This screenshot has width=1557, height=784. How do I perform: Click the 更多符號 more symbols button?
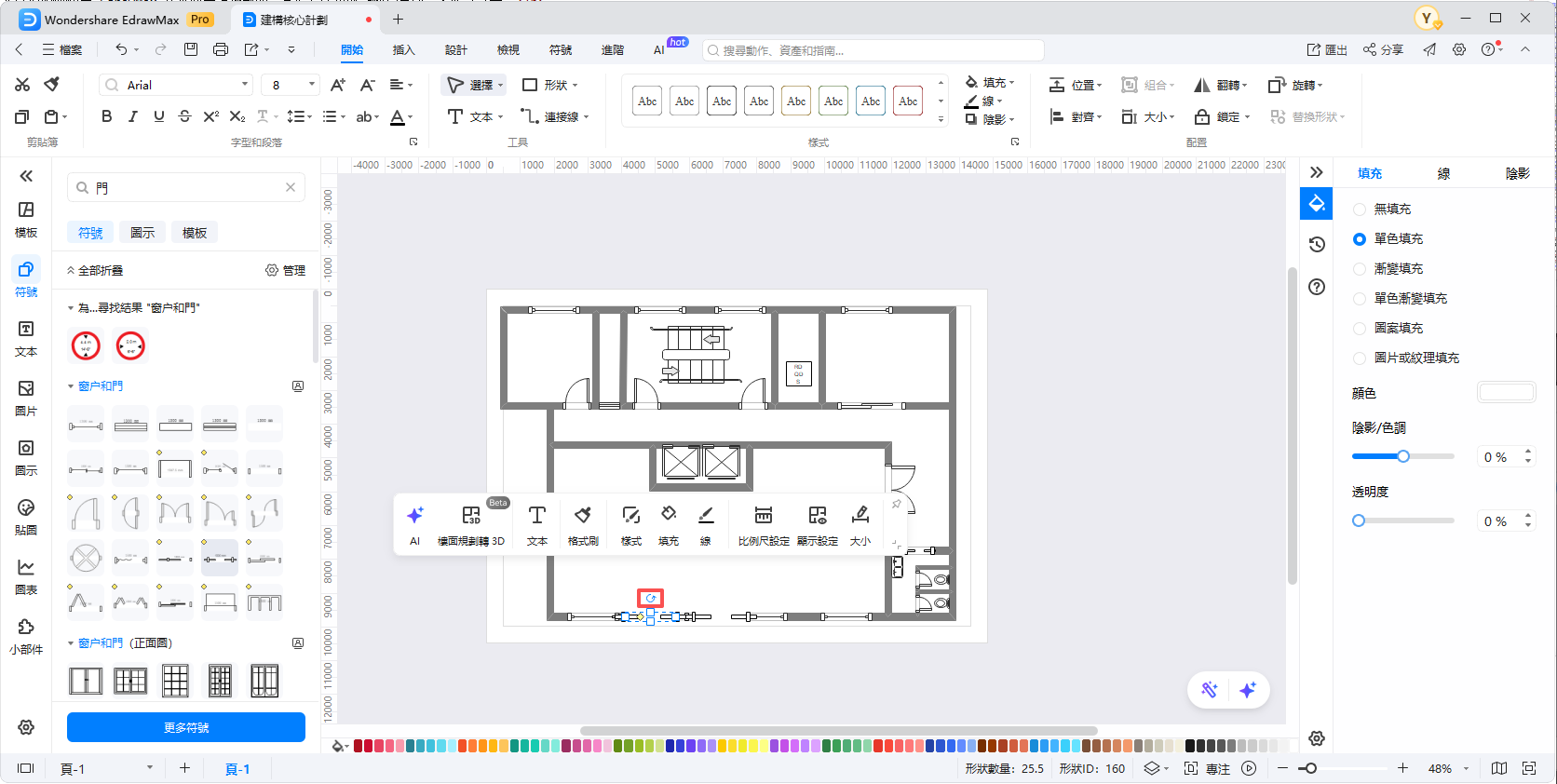186,727
